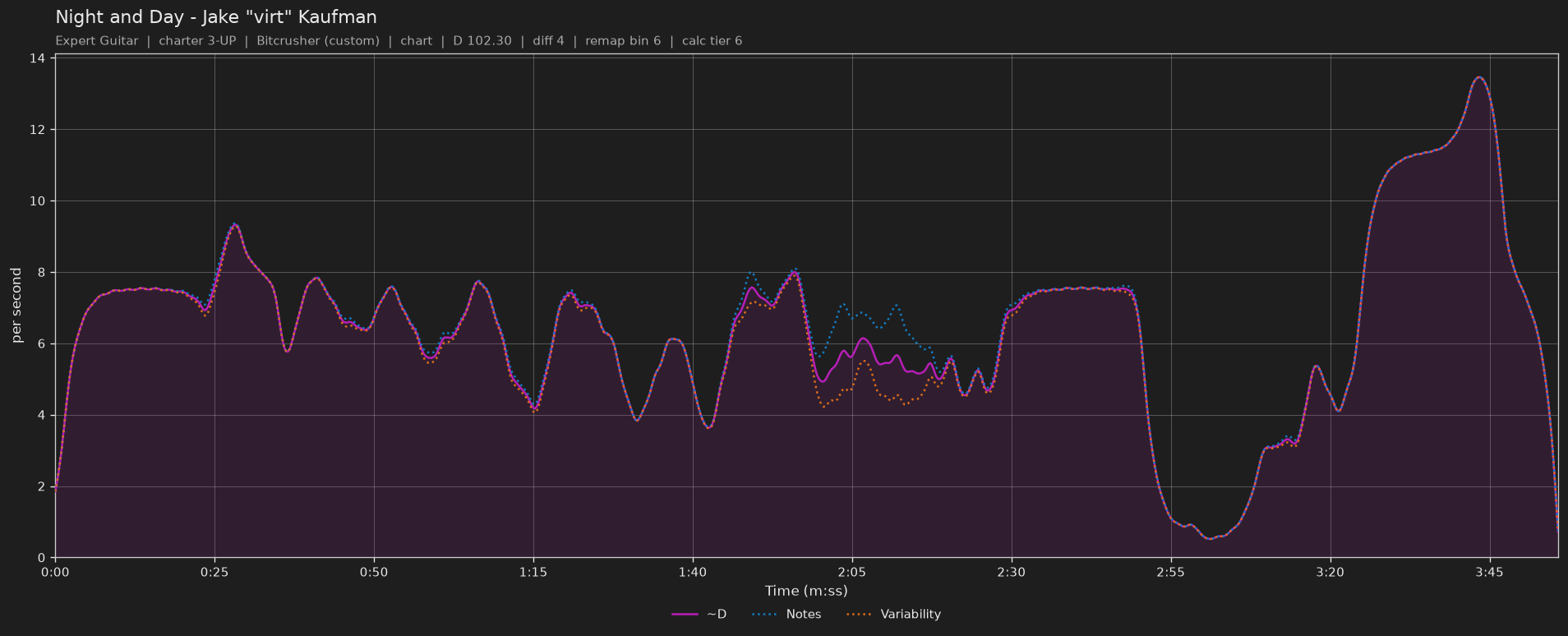Click the '2:30' x-axis tick label
This screenshot has width=1568, height=636.
click(x=1012, y=572)
